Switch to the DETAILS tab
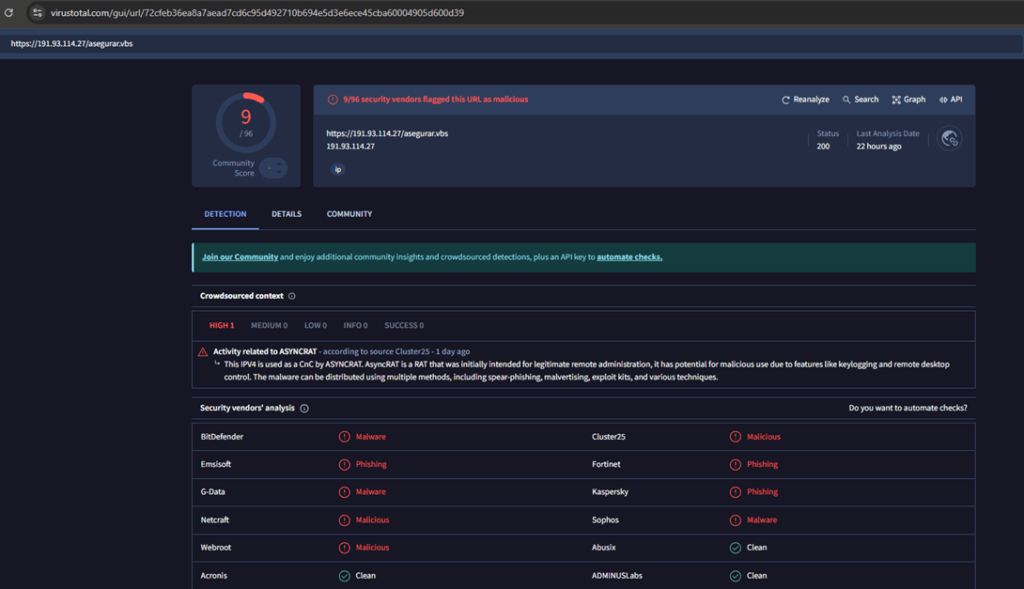Viewport: 1024px width, 589px height. [x=286, y=214]
